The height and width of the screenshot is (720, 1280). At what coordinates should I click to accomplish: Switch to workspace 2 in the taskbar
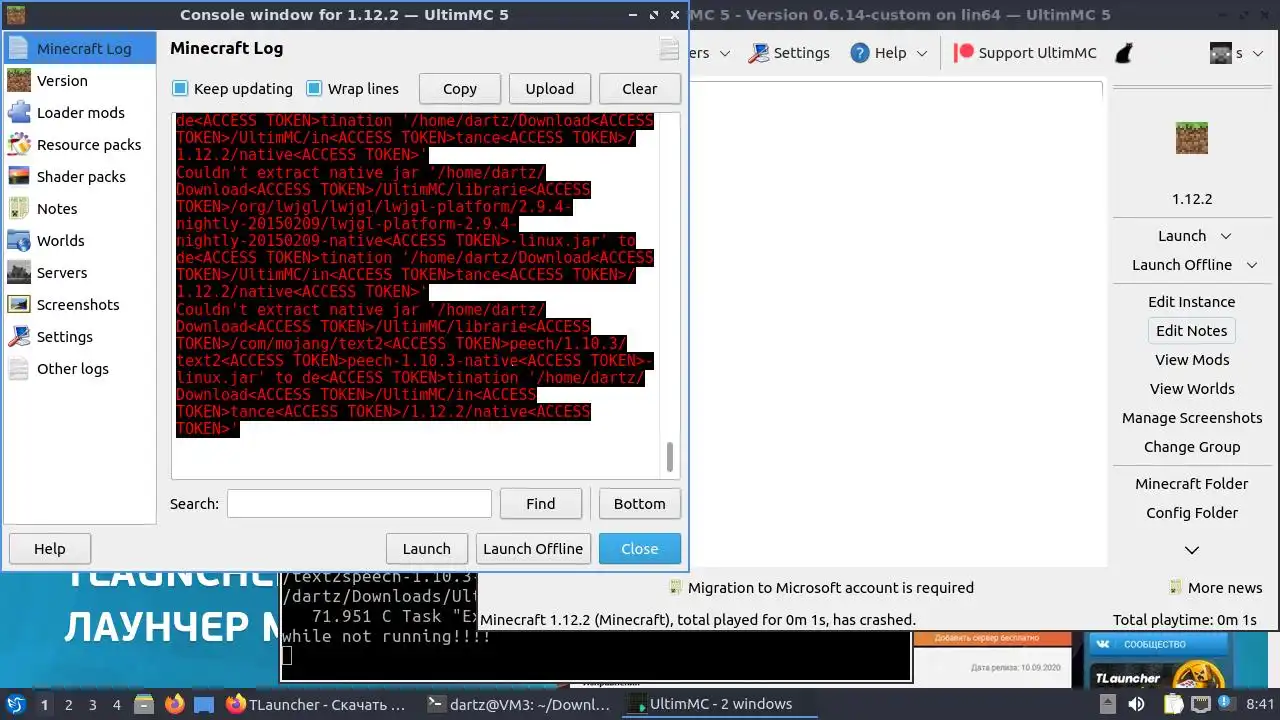tap(68, 704)
